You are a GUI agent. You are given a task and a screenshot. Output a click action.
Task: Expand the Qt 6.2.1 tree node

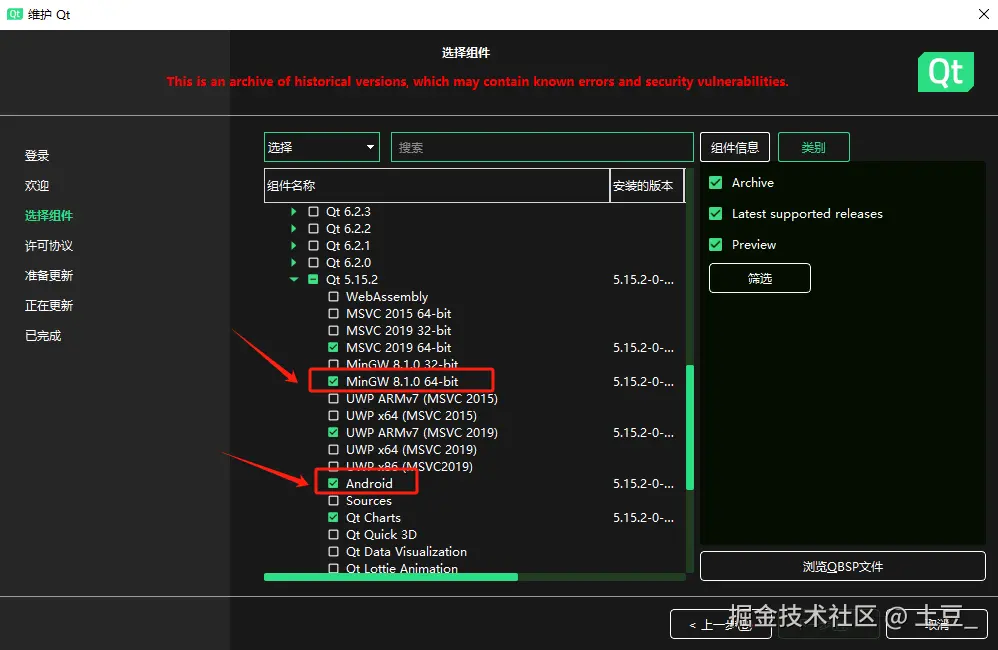click(x=293, y=246)
